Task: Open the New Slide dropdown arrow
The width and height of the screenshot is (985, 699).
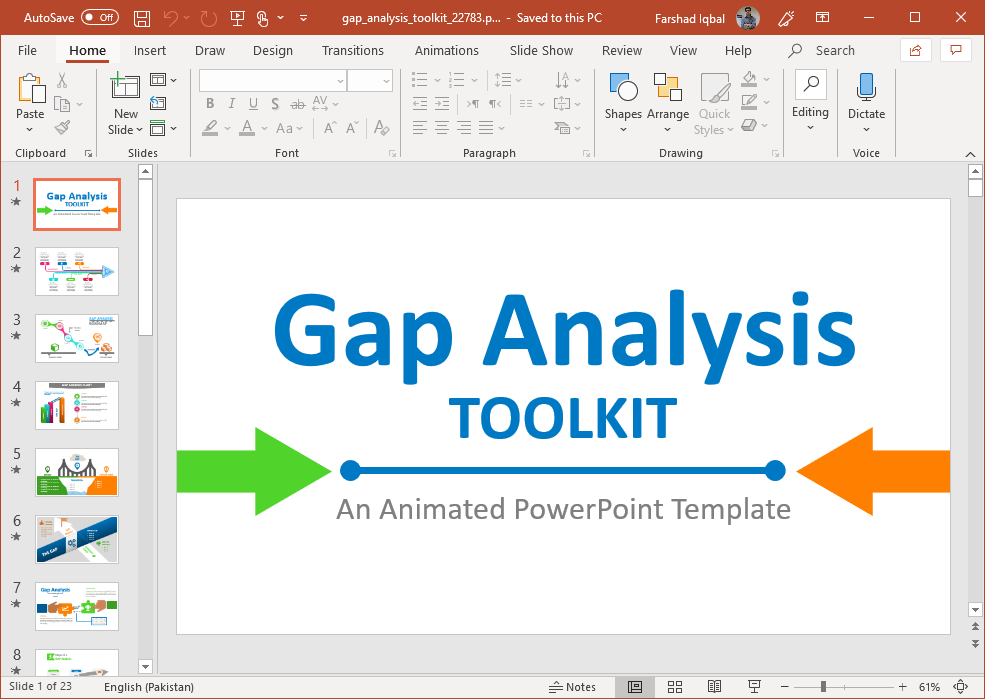Action: coord(139,129)
